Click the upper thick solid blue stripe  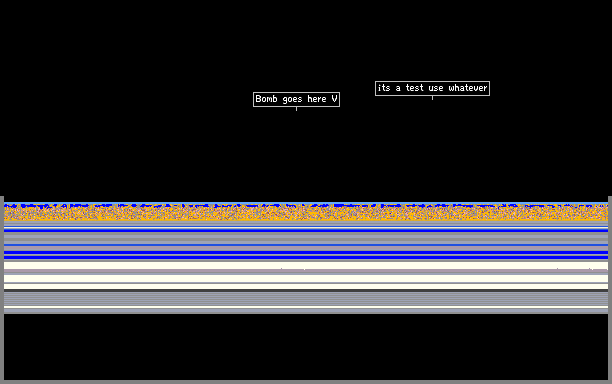[x=306, y=230]
